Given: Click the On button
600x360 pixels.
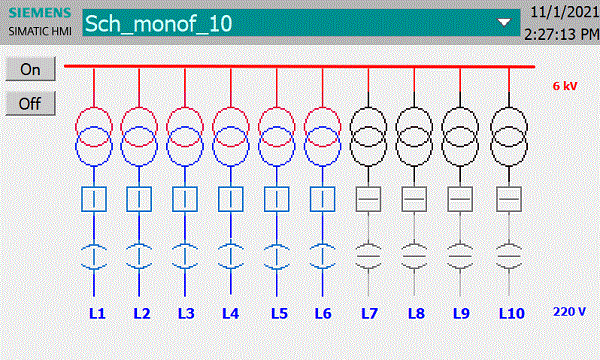Looking at the screenshot, I should pyautogui.click(x=31, y=69).
